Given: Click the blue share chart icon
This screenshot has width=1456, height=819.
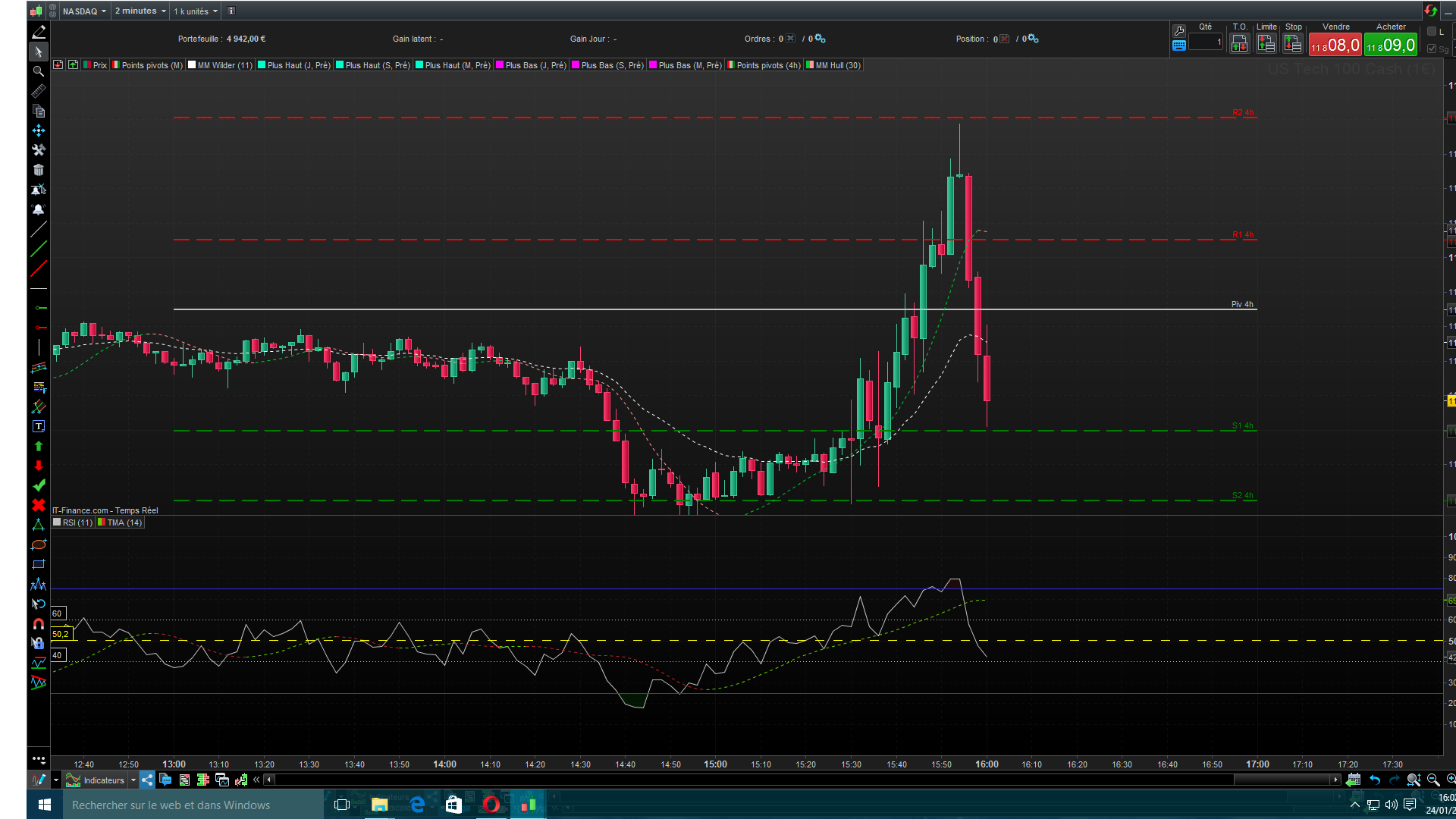Looking at the screenshot, I should [147, 780].
